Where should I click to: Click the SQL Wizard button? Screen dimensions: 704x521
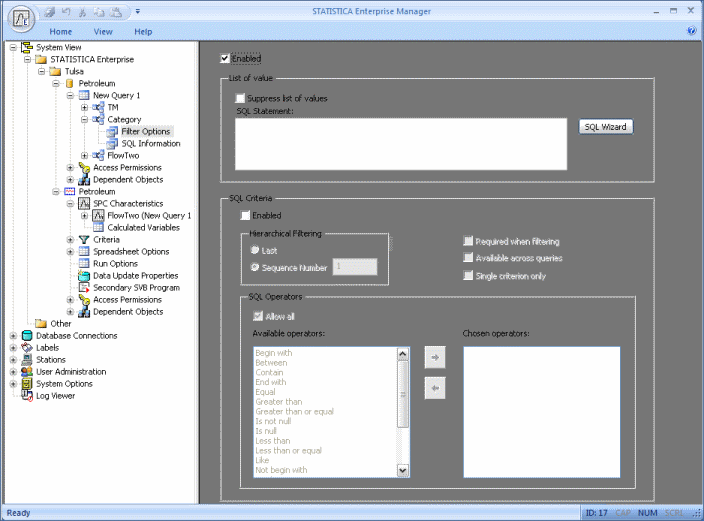[606, 127]
